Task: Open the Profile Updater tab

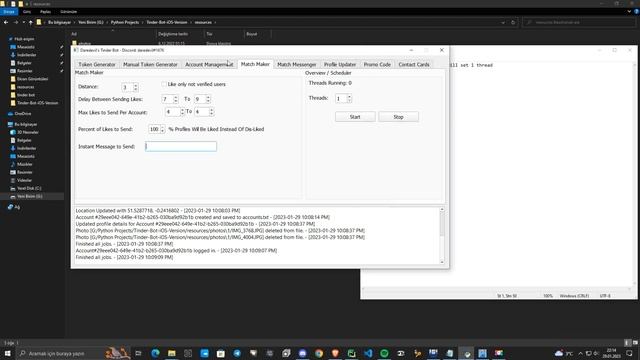Action: pos(340,64)
